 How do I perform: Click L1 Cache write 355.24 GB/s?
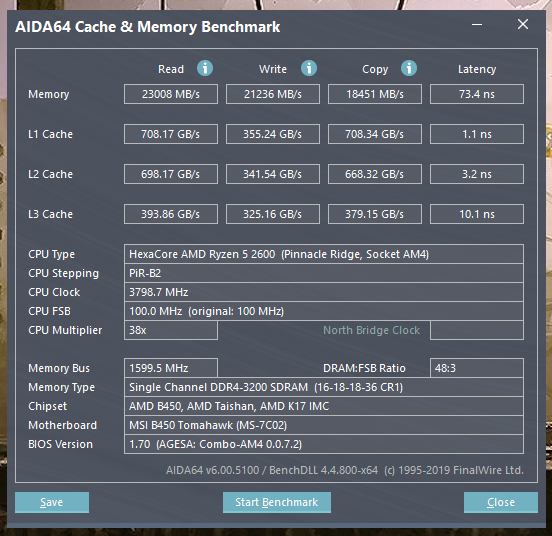point(273,134)
